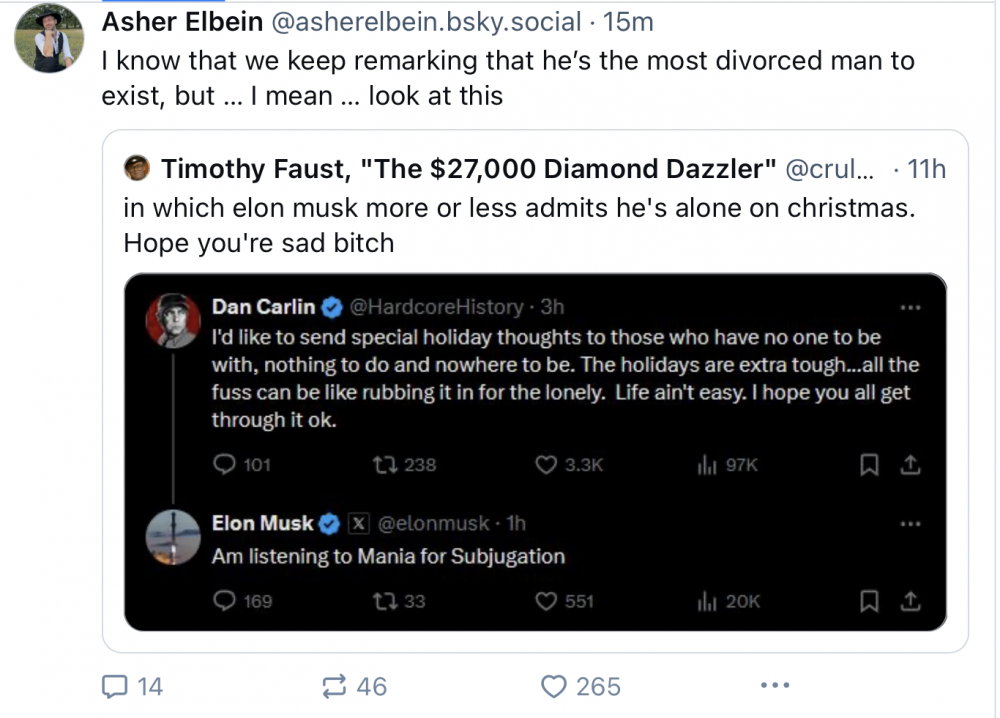
Task: Open the three-dot more options menu below the post
Action: (x=775, y=686)
